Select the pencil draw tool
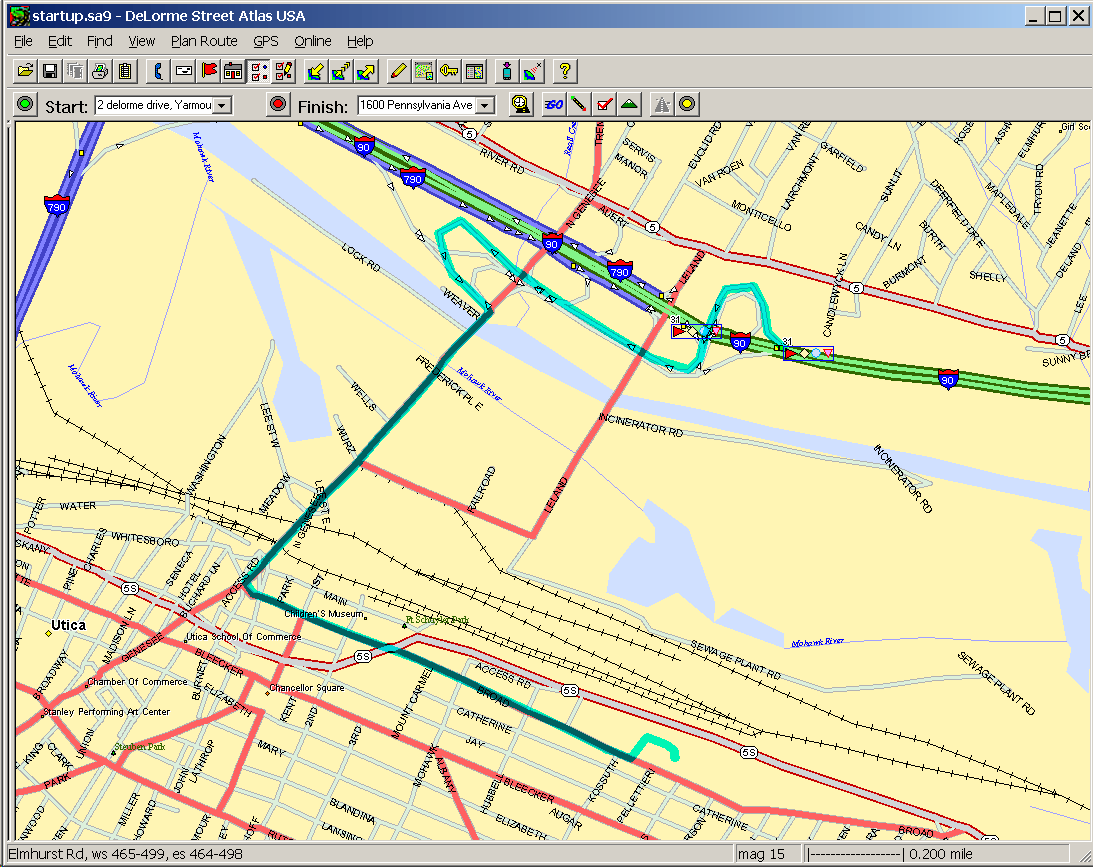This screenshot has height=867, width=1093. [x=399, y=71]
